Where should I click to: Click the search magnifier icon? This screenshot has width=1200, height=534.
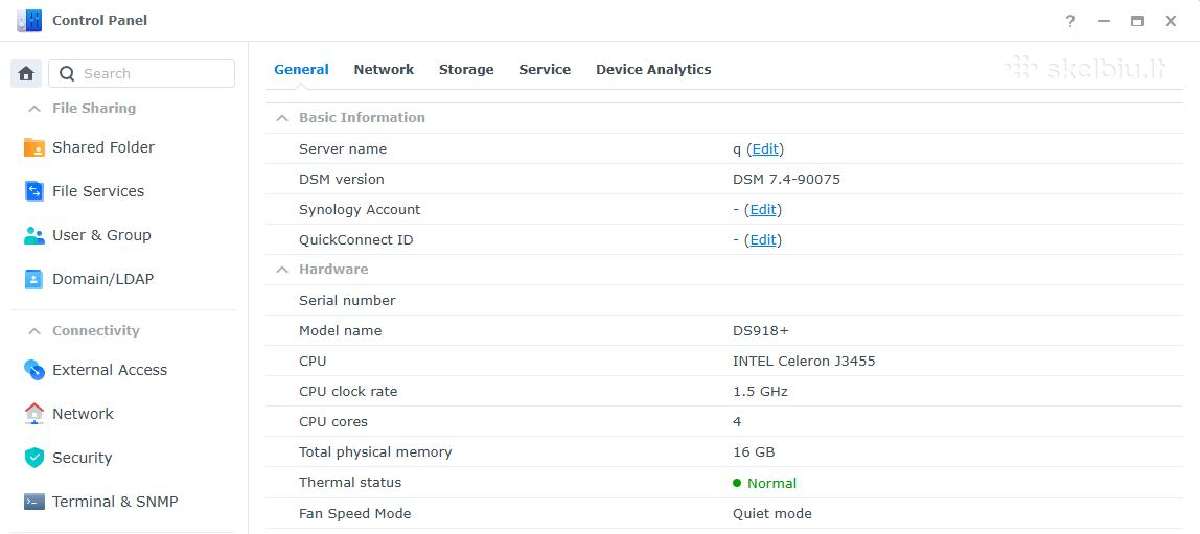pyautogui.click(x=67, y=73)
